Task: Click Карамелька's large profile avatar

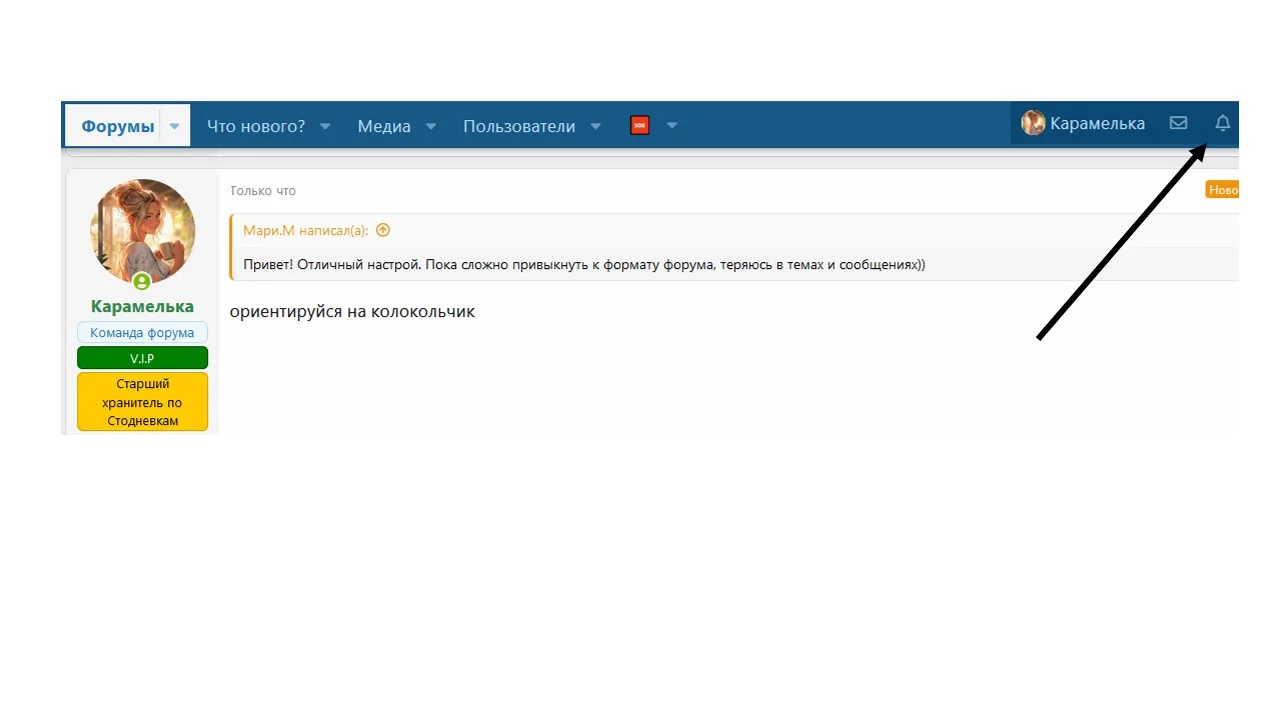Action: pos(142,231)
